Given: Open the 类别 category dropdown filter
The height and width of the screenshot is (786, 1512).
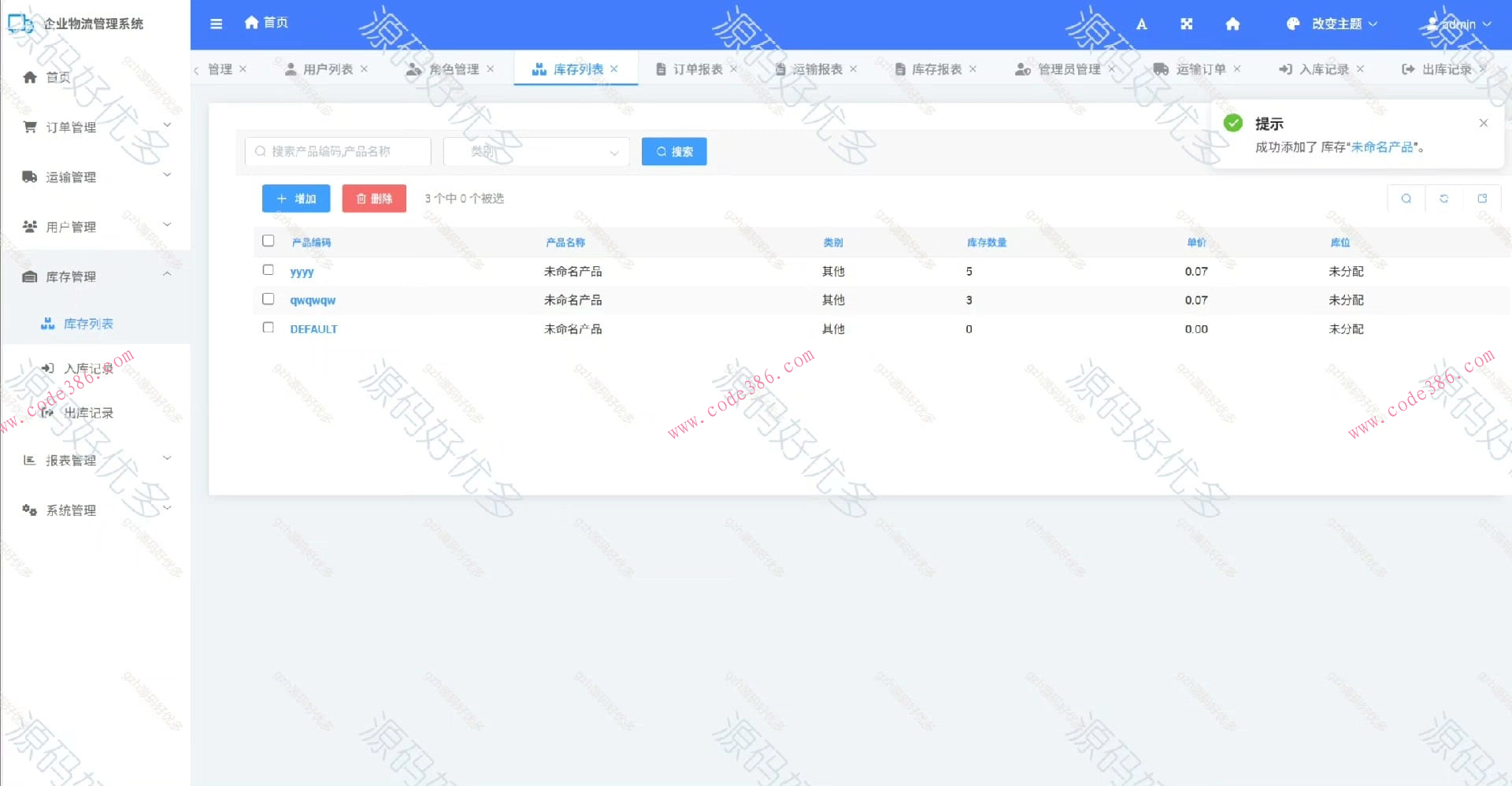Looking at the screenshot, I should click(x=535, y=151).
